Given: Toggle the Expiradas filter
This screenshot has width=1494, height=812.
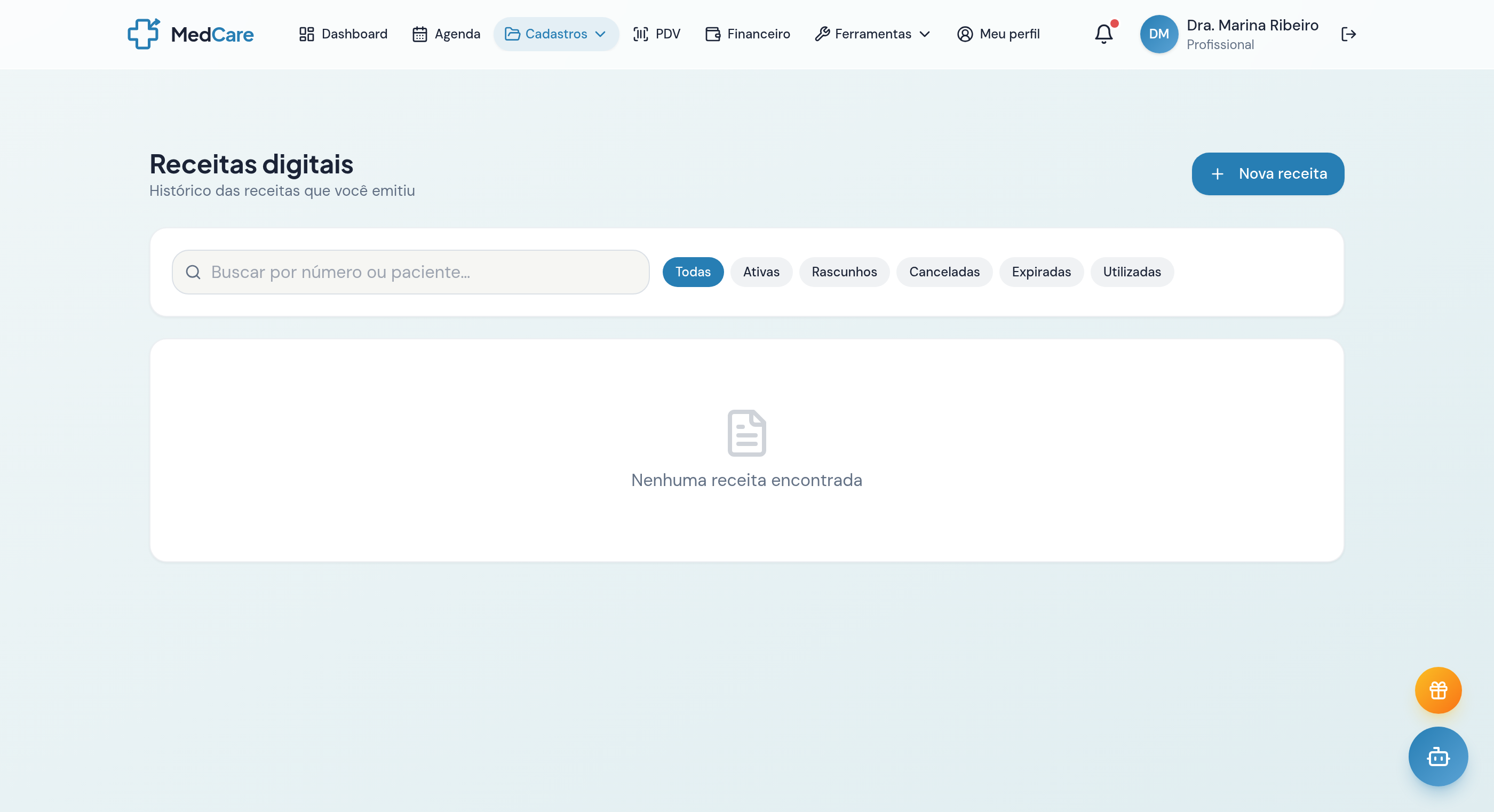Looking at the screenshot, I should pyautogui.click(x=1041, y=272).
